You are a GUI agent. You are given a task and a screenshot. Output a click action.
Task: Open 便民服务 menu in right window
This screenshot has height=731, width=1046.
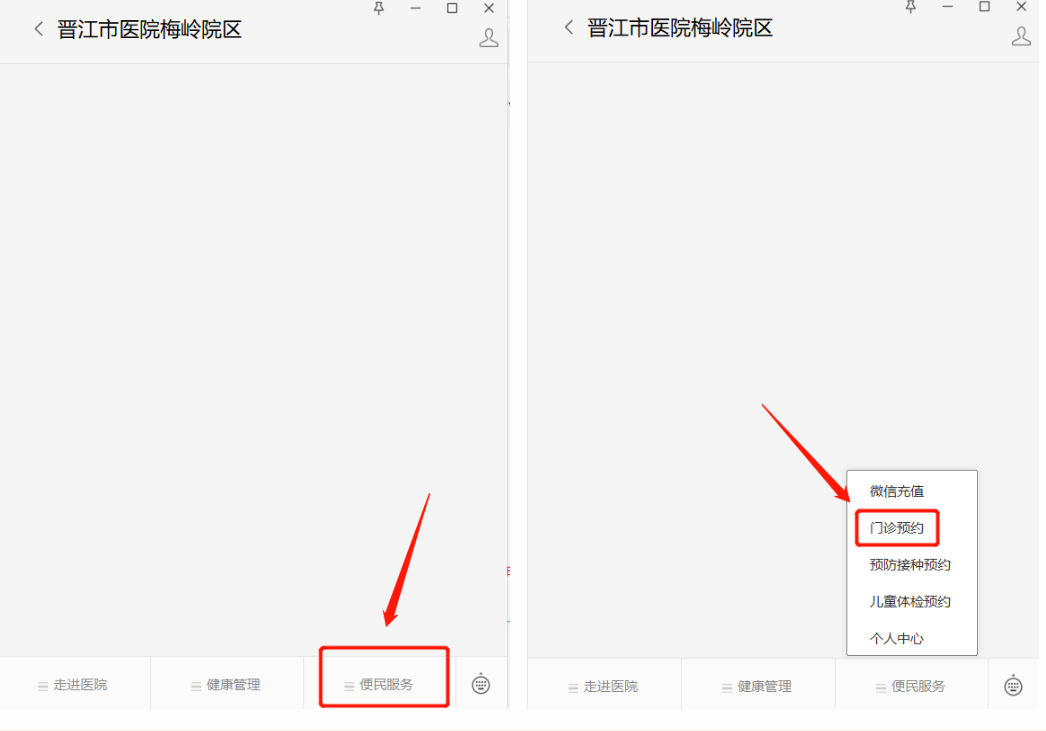[911, 686]
